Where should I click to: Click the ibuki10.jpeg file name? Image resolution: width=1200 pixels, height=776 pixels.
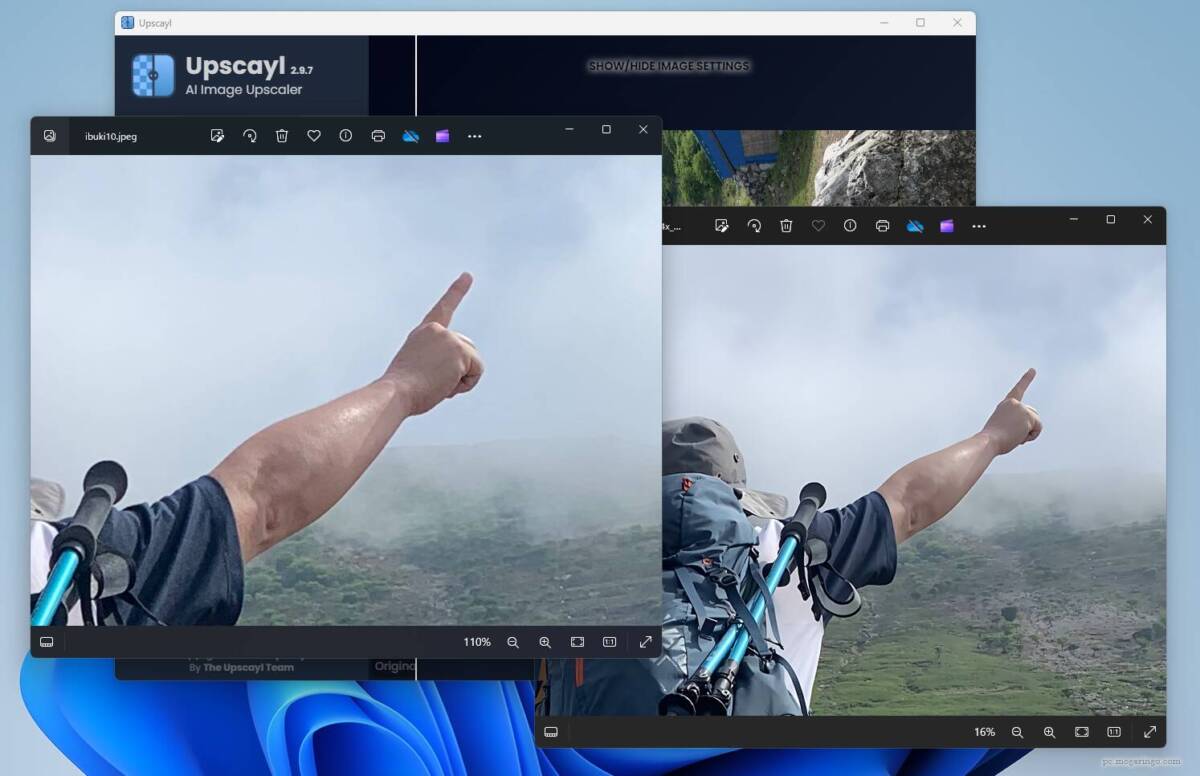coord(111,136)
